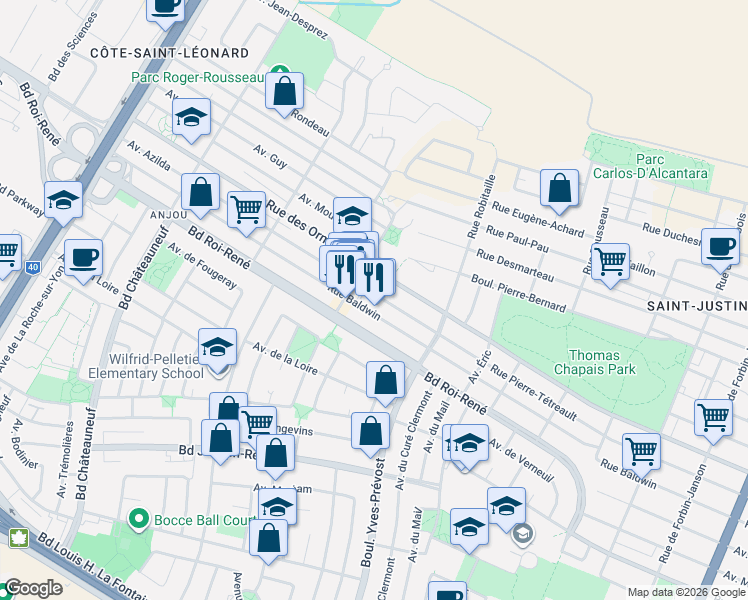Viewport: 748px width, 600px height.
Task: Select the 'Rue Eugène-Achard' street label
Action: (538, 220)
